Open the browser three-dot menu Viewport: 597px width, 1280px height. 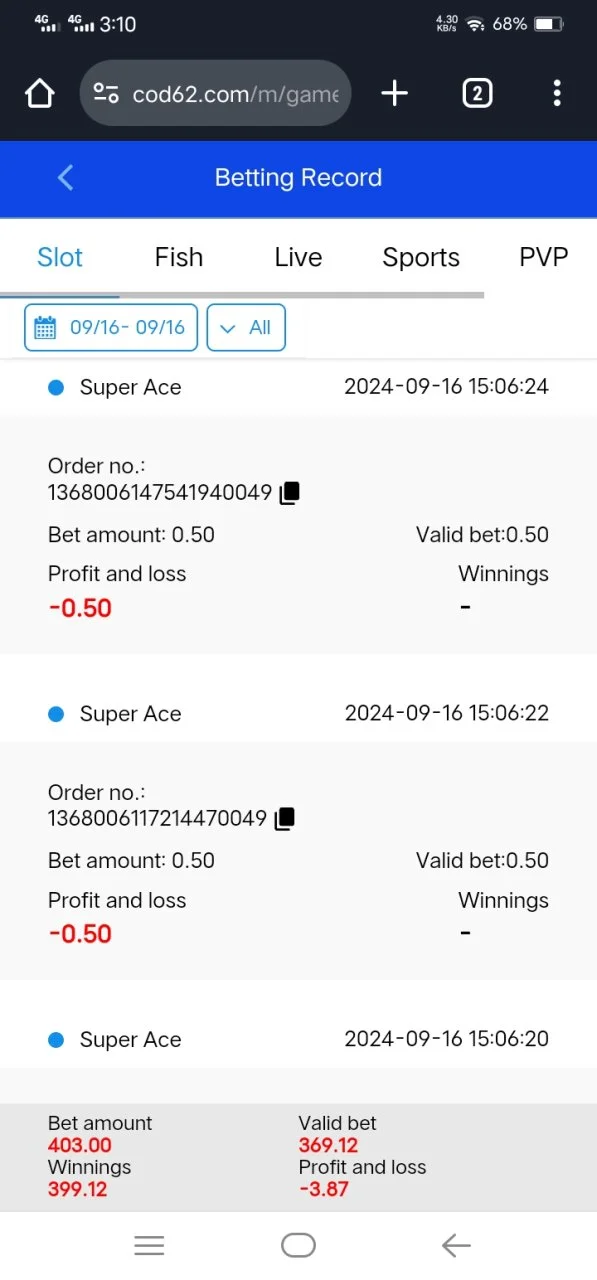coord(557,94)
